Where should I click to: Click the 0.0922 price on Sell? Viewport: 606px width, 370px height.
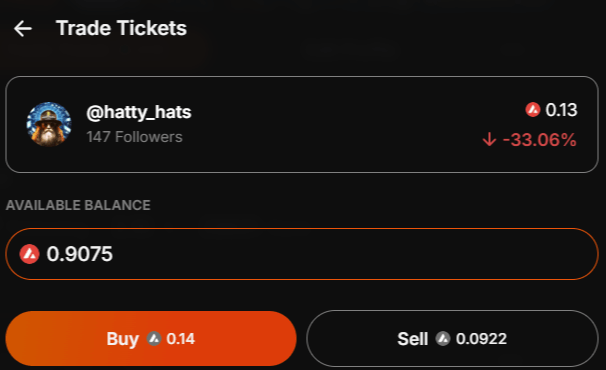481,339
